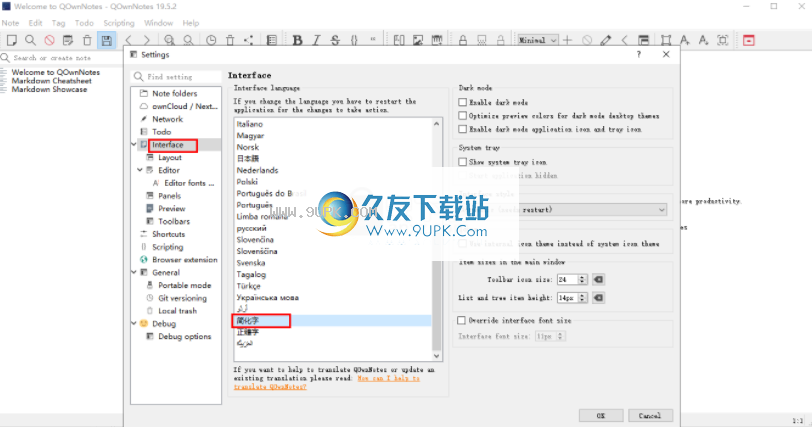812x429 pixels.
Task: Click the red window icon at toolbar end
Action: 748,40
